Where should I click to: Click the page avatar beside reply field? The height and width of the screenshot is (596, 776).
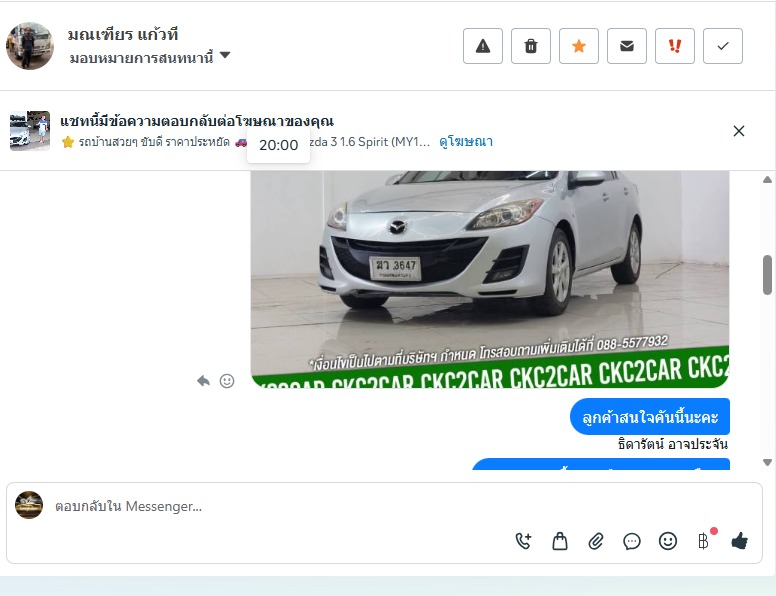[x=29, y=505]
